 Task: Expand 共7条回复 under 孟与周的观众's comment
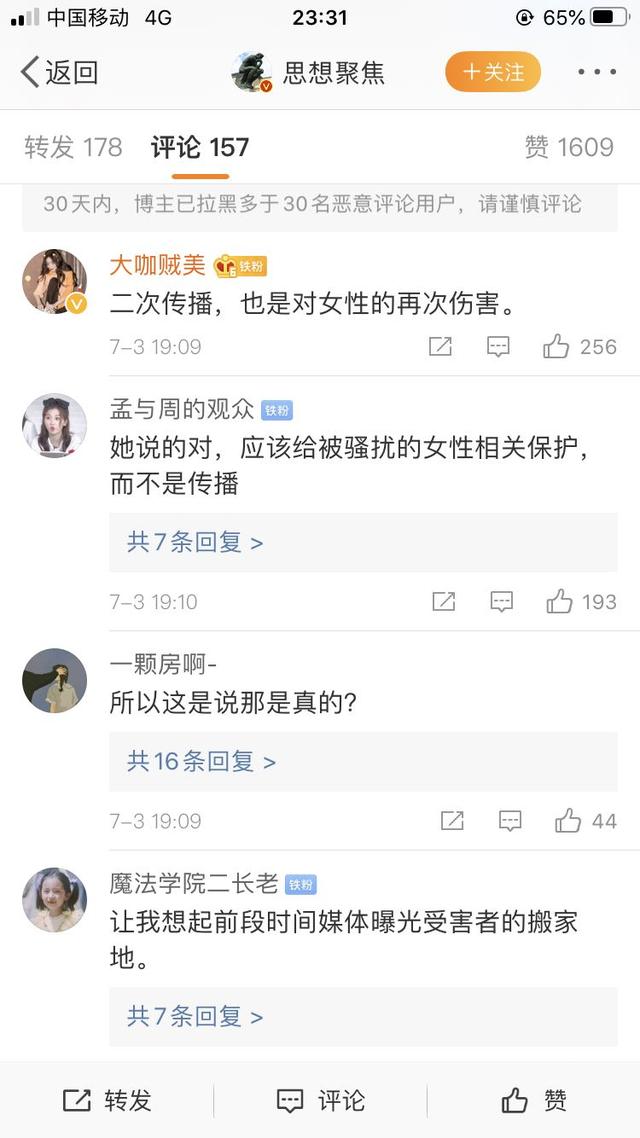point(195,542)
